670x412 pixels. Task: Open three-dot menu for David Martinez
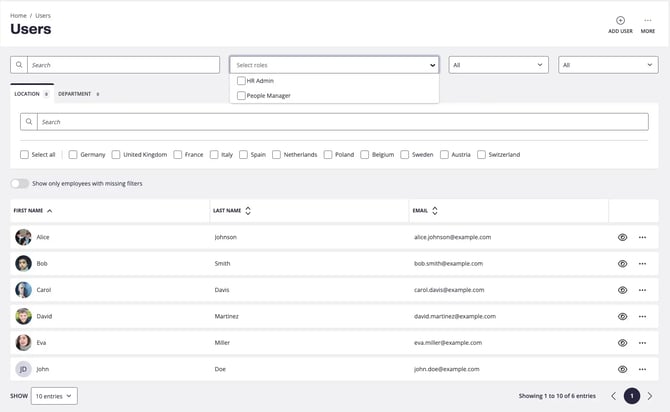pyautogui.click(x=642, y=317)
